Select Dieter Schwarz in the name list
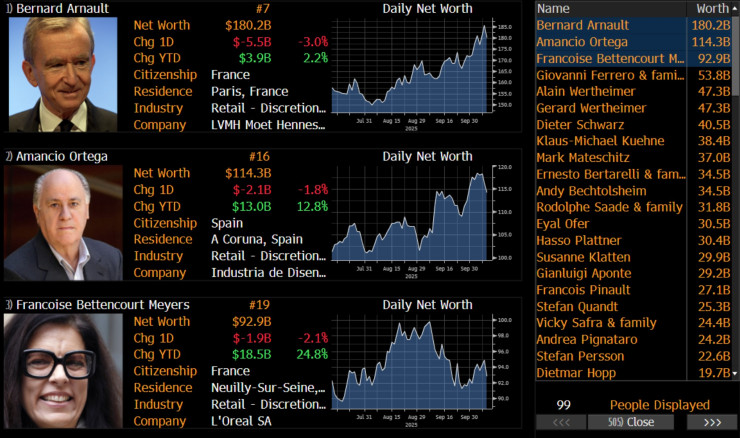 pyautogui.click(x=580, y=125)
